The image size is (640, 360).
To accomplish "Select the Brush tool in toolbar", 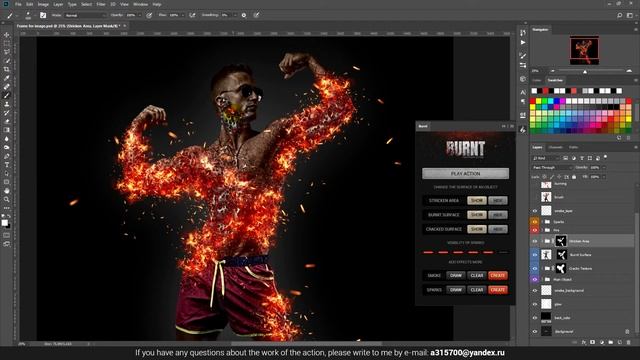I will 7,96.
